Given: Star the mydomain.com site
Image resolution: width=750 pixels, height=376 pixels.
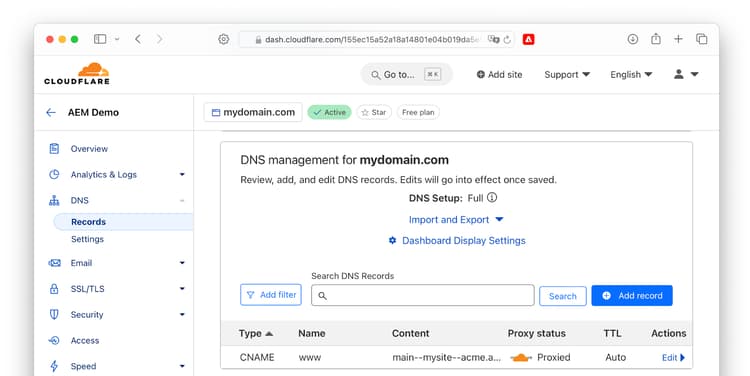Looking at the screenshot, I should [374, 112].
